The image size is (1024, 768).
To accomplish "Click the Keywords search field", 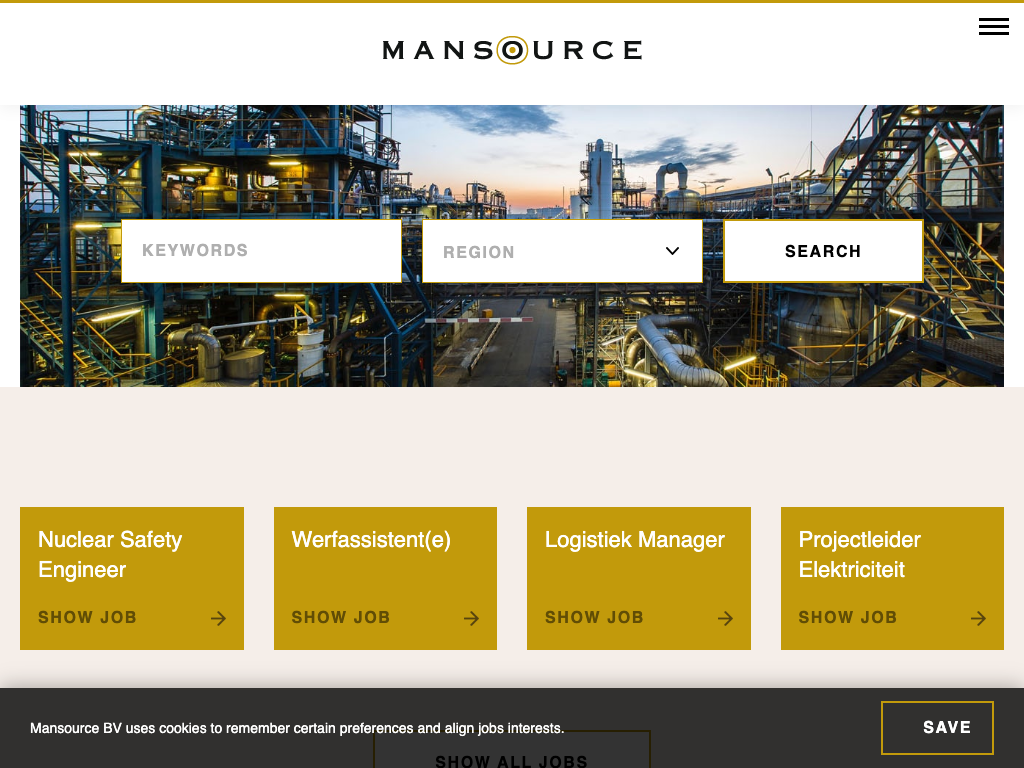I will pos(261,251).
